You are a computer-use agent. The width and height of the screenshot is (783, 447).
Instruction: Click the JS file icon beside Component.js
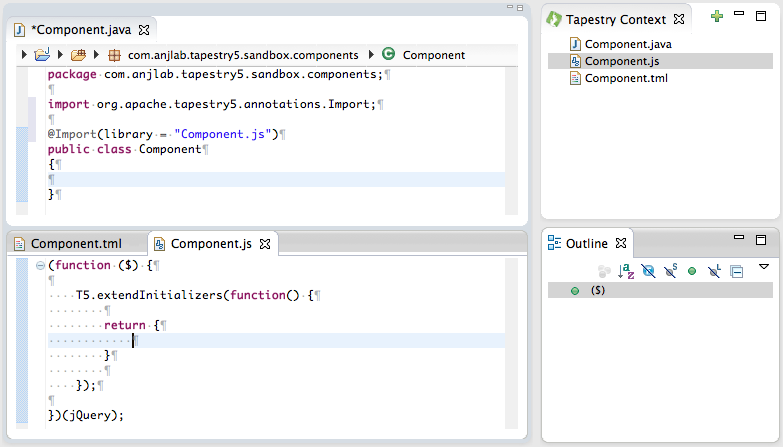[x=575, y=61]
